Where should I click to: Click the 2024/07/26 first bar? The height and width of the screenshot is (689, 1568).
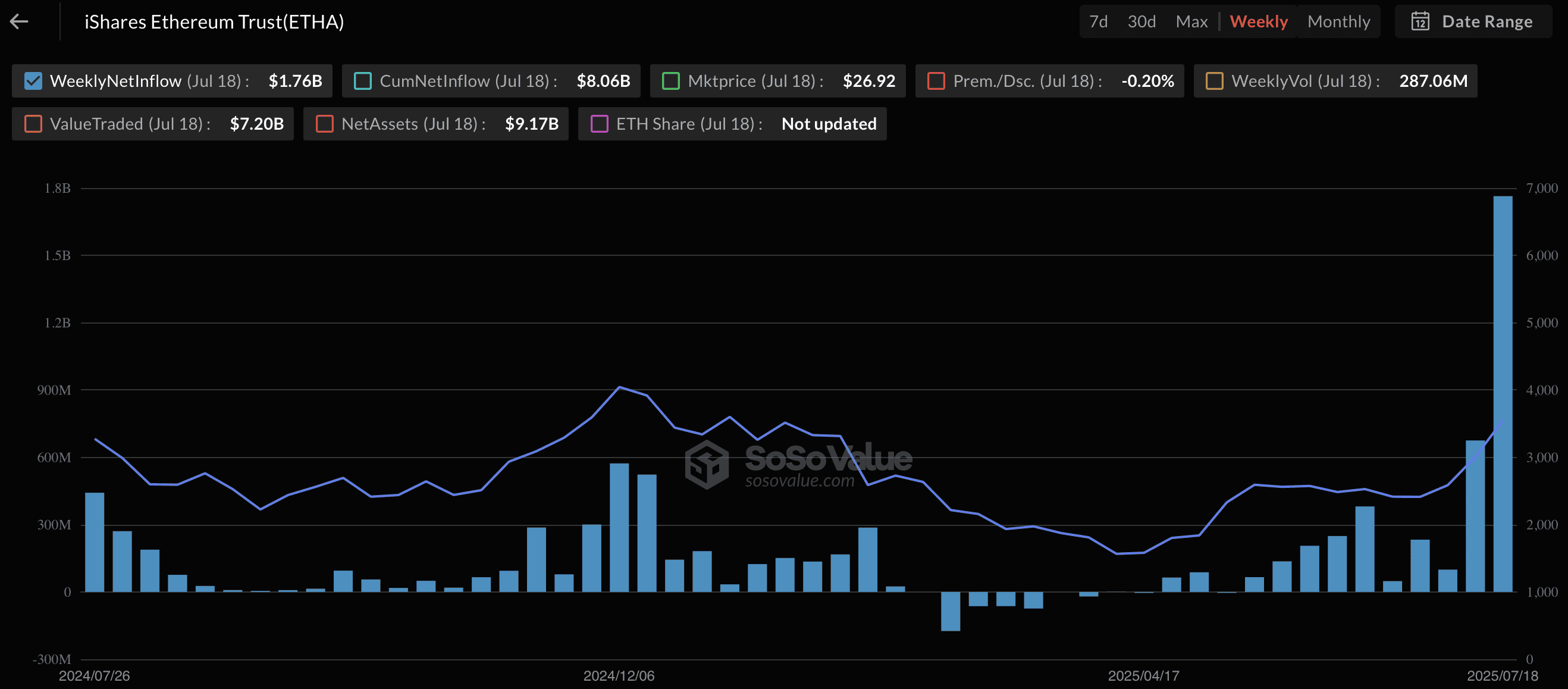click(x=95, y=542)
